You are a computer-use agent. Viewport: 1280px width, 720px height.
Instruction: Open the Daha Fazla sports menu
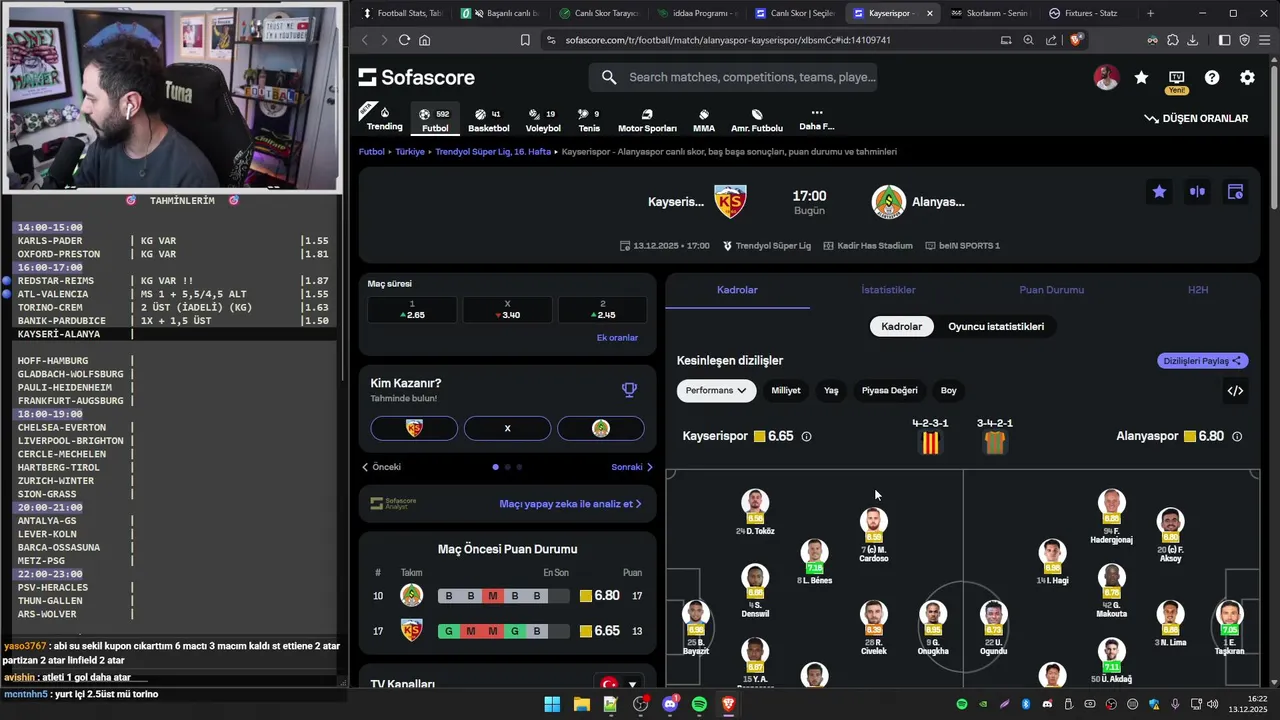tap(817, 119)
